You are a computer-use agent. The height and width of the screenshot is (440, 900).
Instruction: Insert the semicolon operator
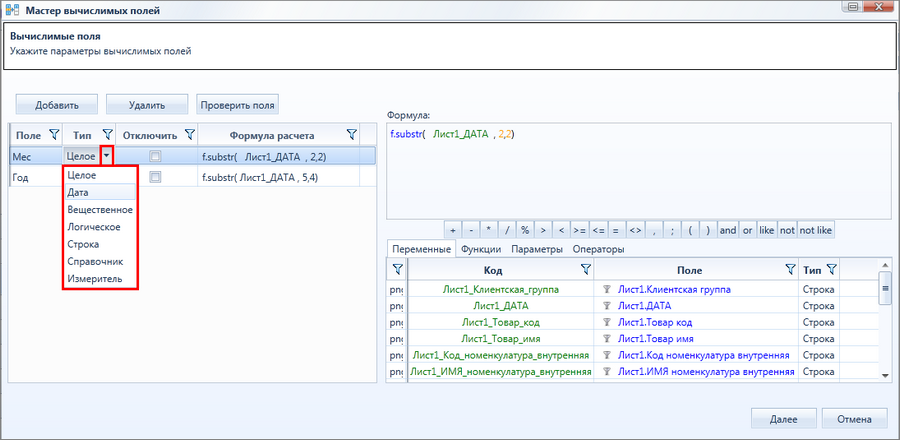pos(672,230)
